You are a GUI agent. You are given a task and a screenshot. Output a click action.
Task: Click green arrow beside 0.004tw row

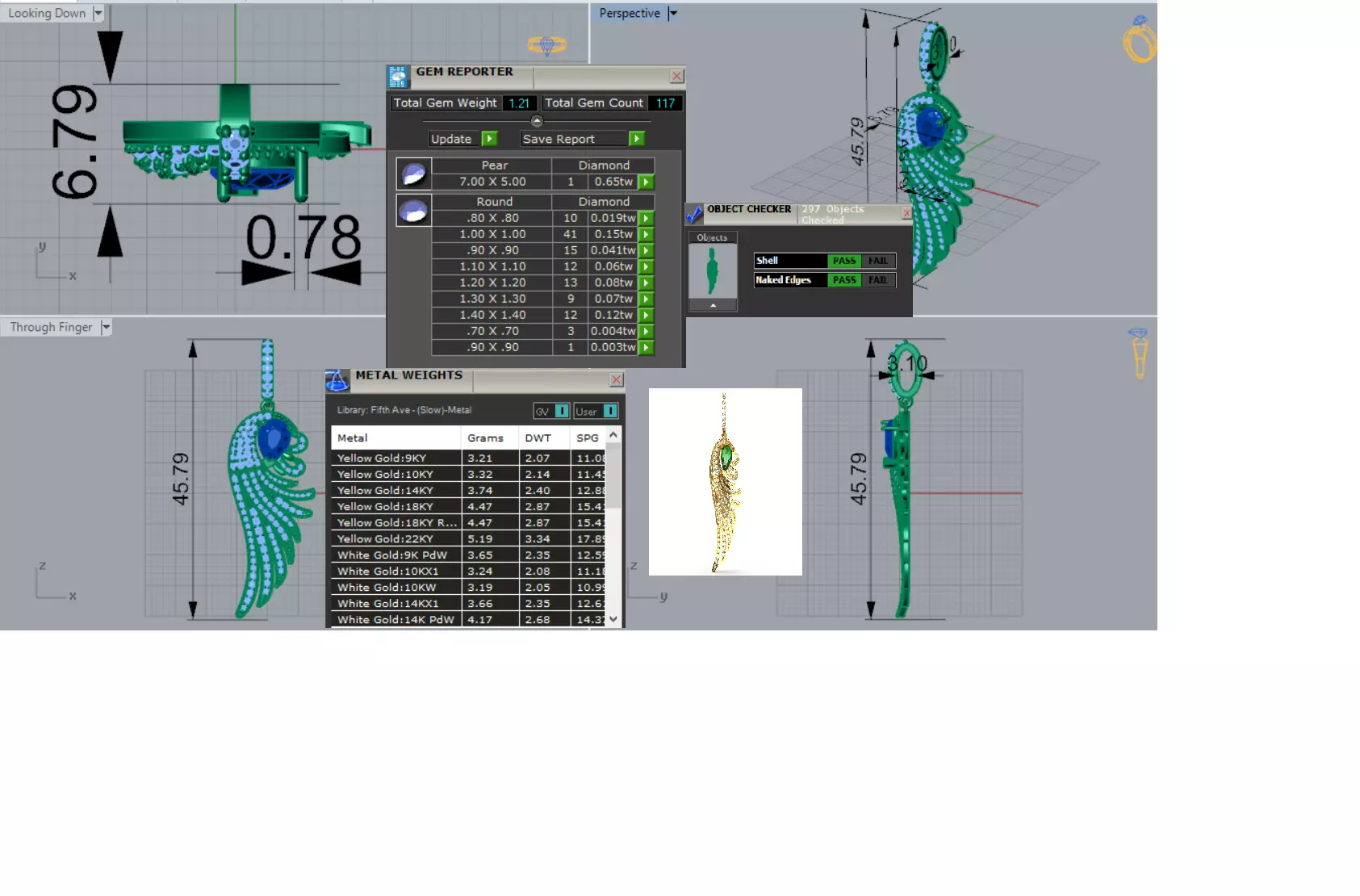(x=647, y=332)
